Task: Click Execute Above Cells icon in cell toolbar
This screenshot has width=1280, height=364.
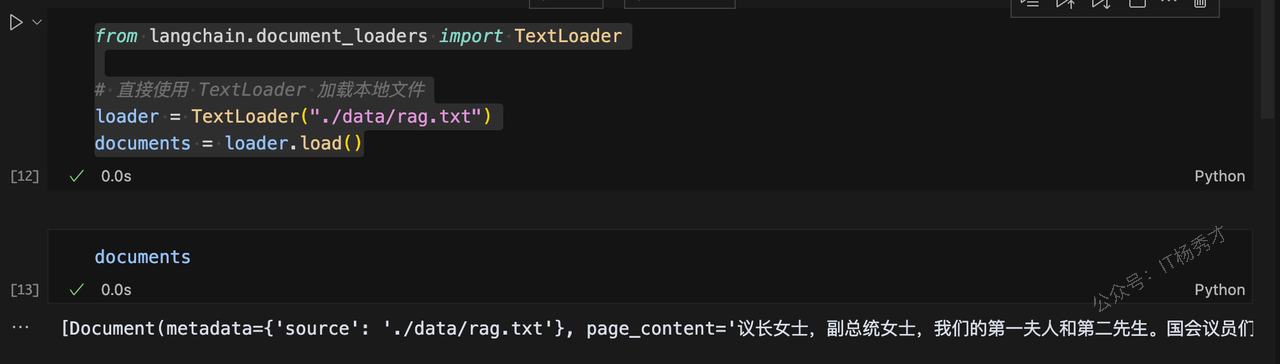Action: 1065,3
